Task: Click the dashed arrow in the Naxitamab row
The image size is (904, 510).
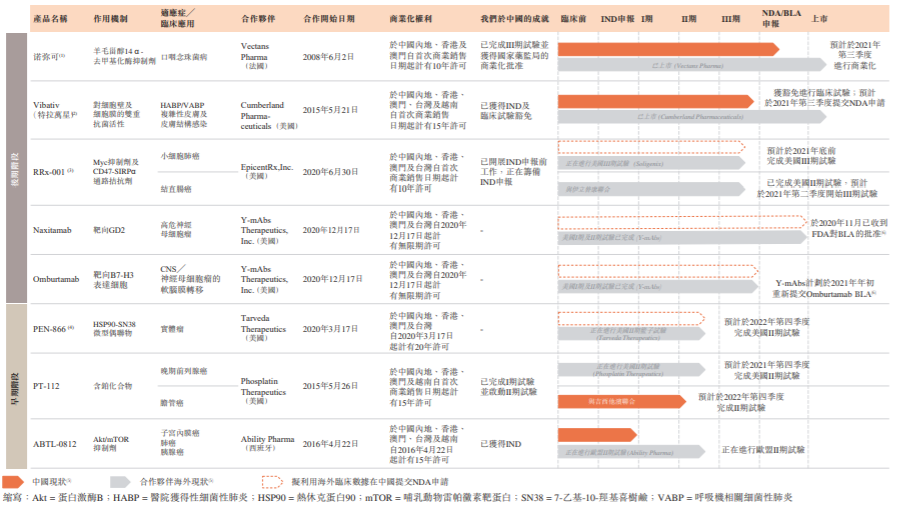Action: [682, 221]
